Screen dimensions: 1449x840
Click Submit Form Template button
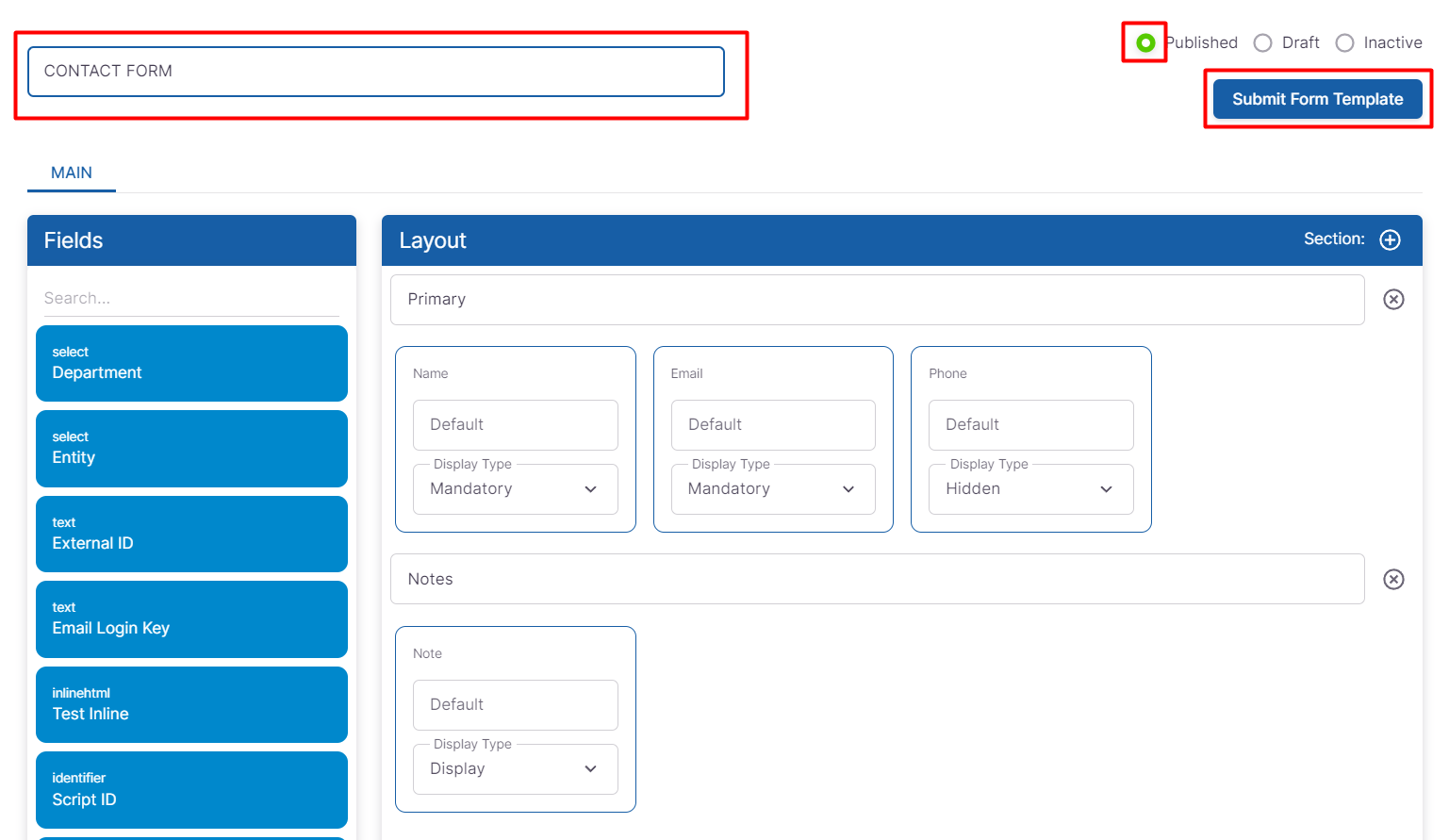[x=1317, y=99]
